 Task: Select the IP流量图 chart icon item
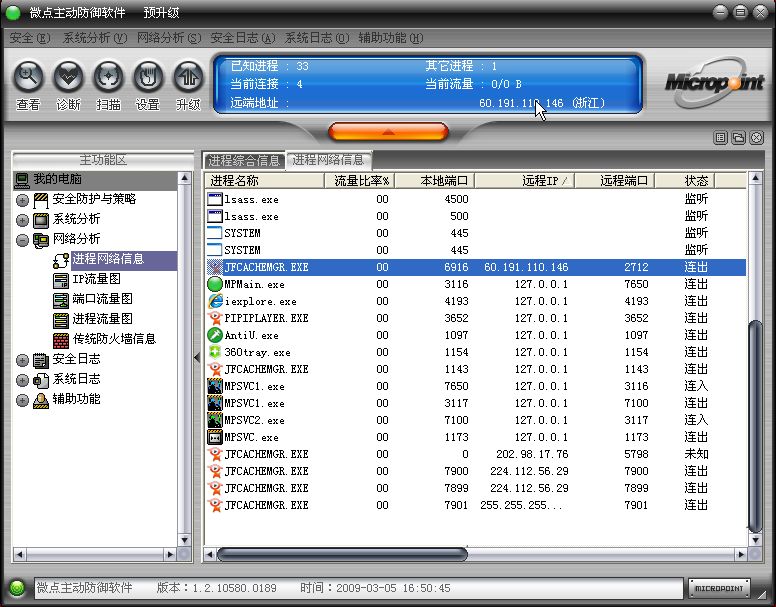pos(96,279)
